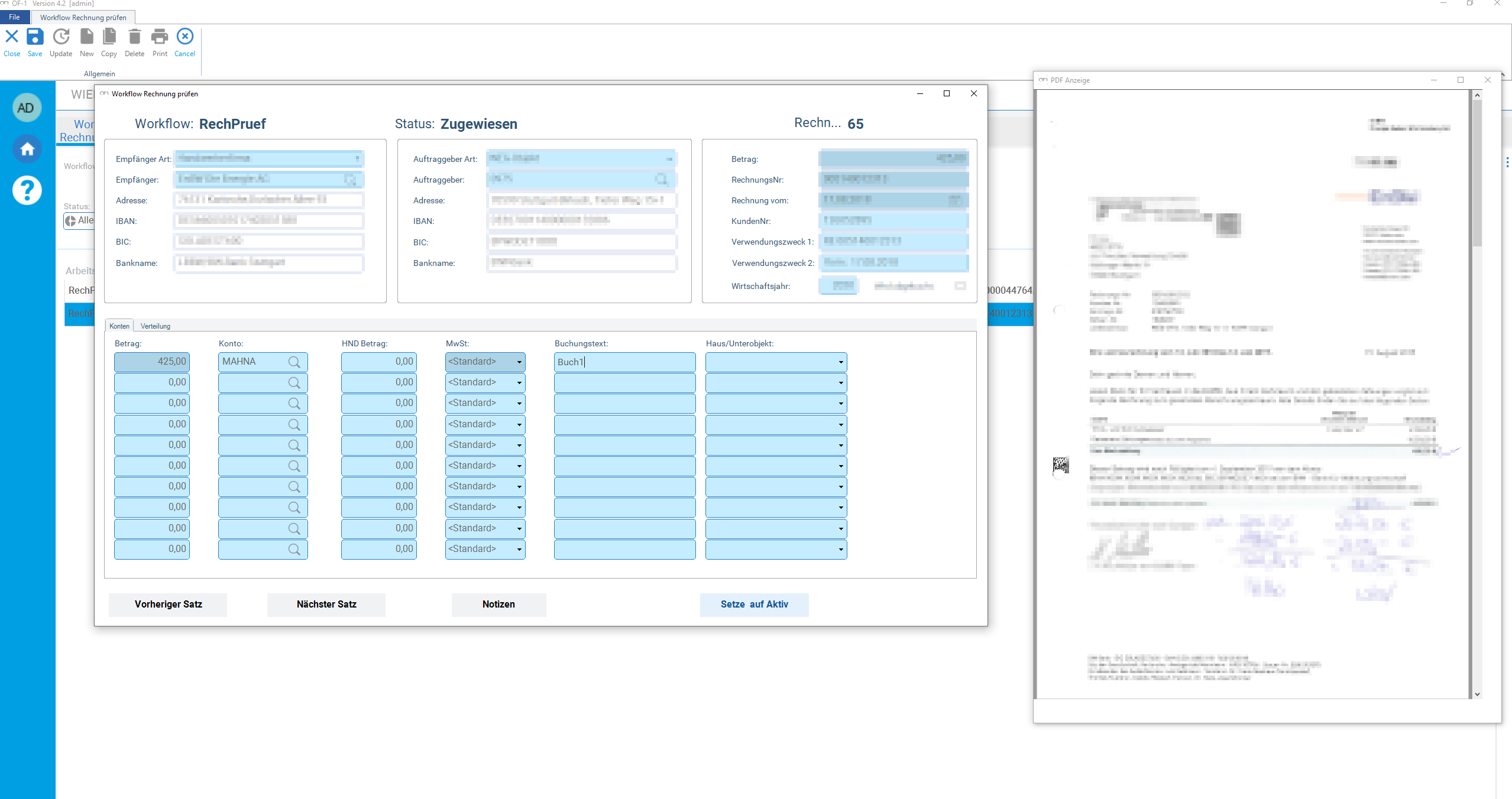Click Notizen button to open notes
The image size is (1512, 799).
[x=498, y=603]
